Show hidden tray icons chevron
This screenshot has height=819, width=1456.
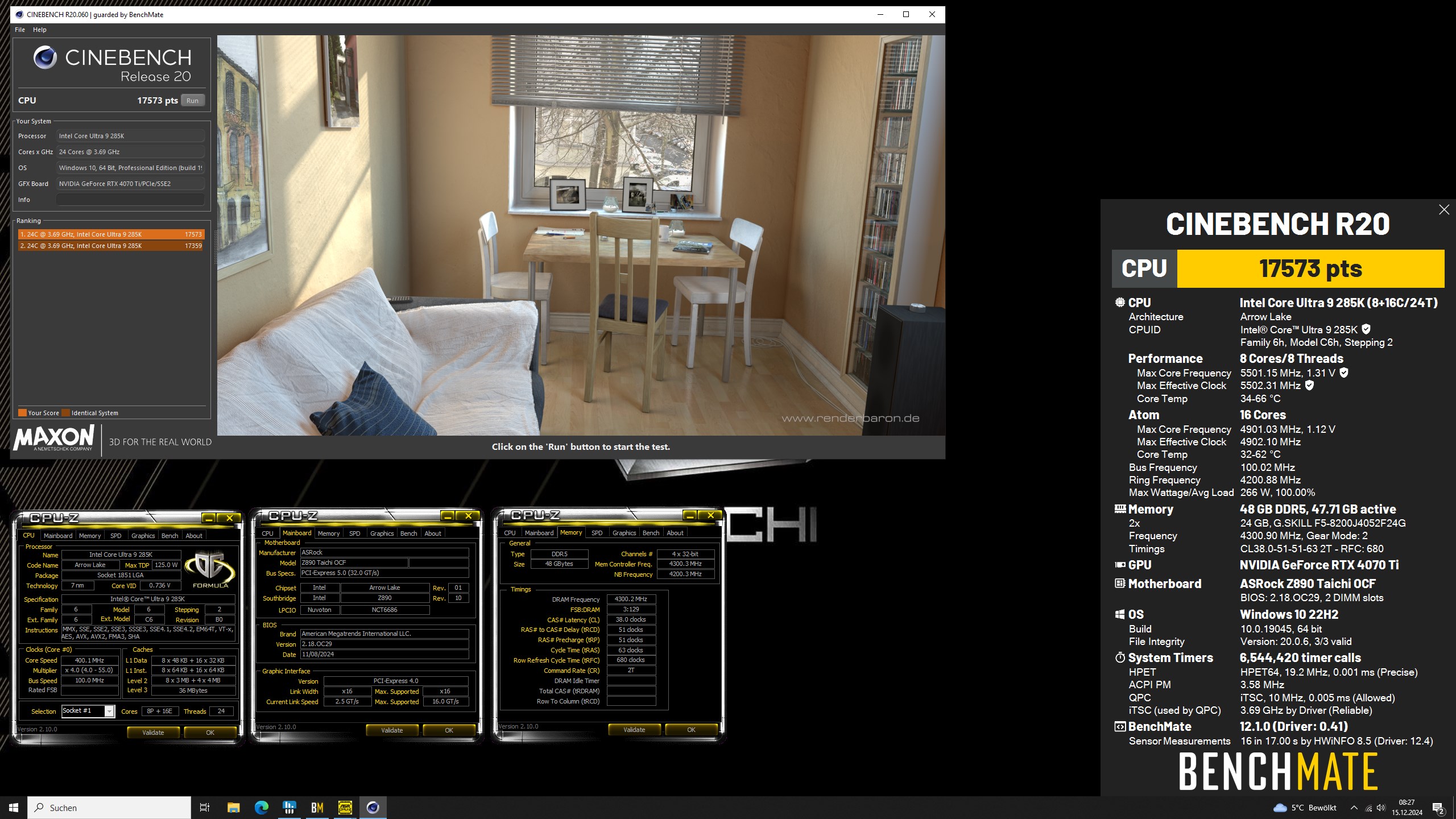[1354, 808]
